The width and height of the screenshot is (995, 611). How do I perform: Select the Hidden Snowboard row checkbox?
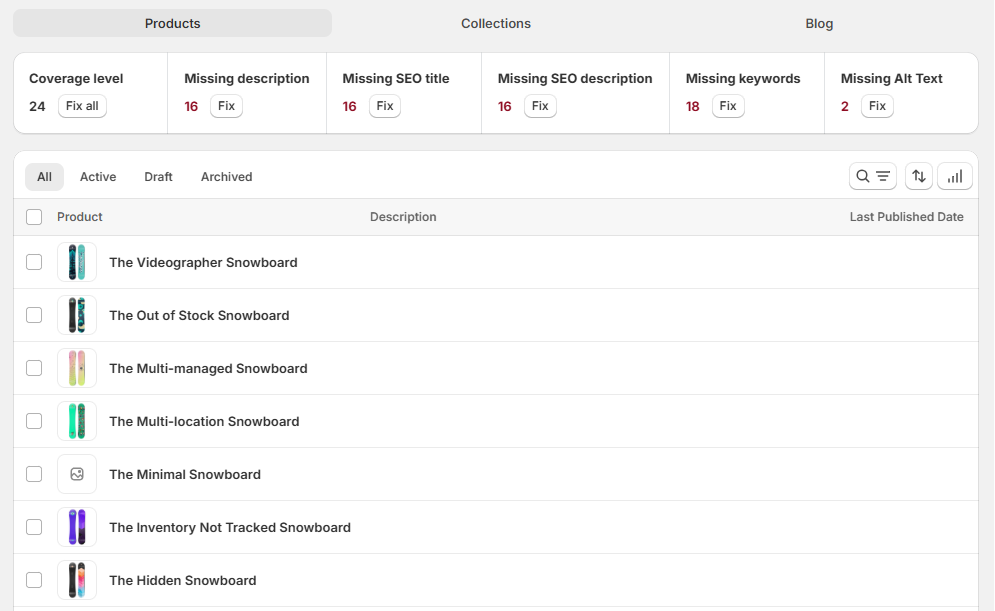34,580
